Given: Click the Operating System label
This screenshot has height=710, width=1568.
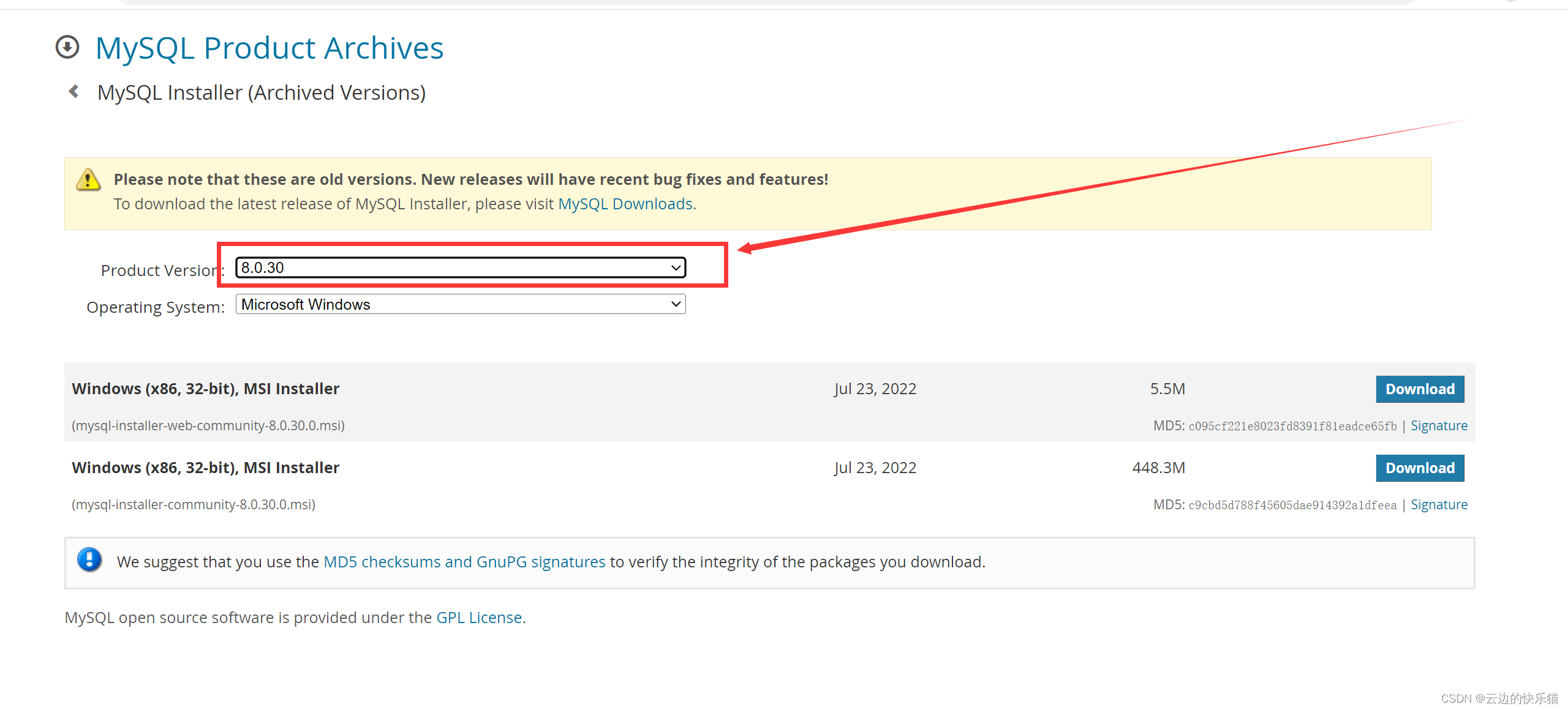Looking at the screenshot, I should (156, 307).
